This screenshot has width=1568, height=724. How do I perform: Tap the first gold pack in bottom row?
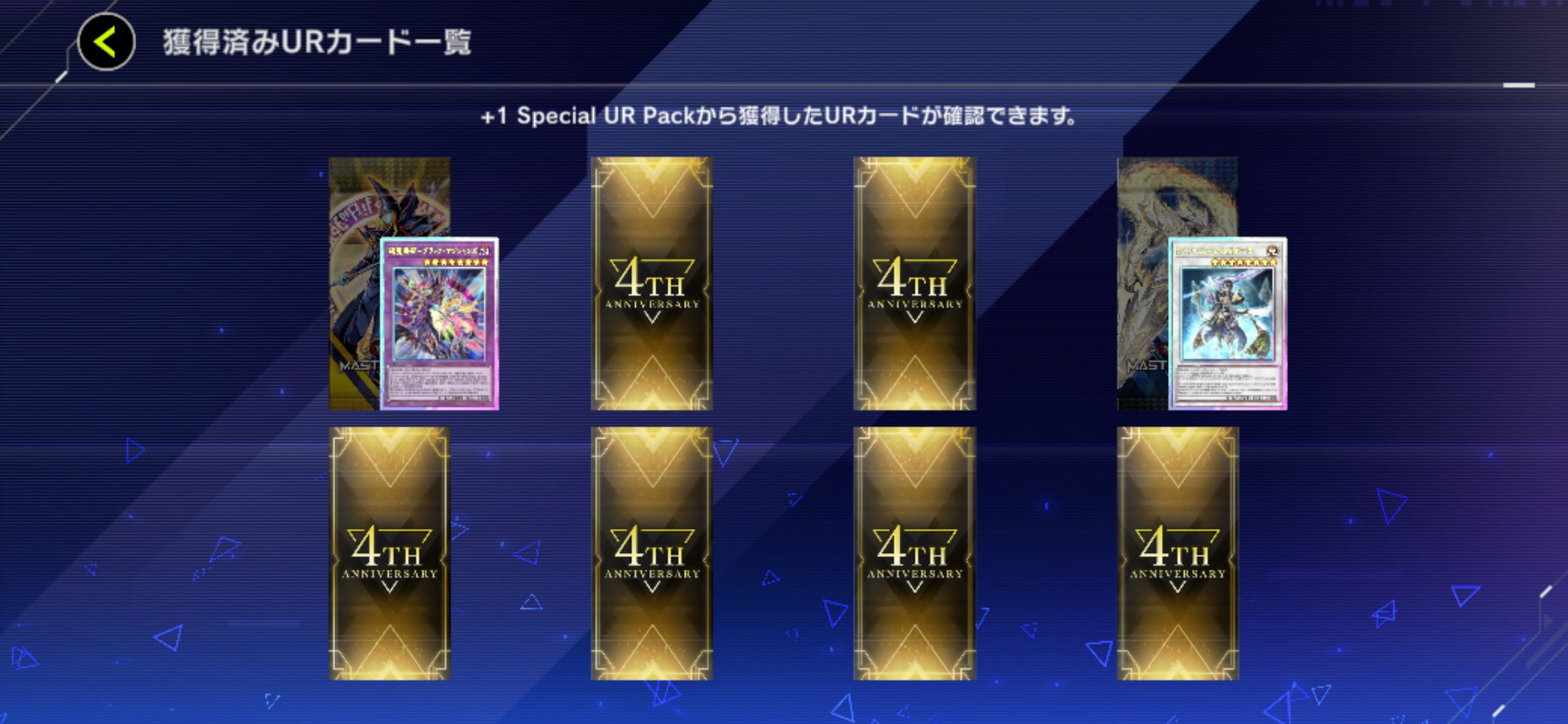point(389,554)
